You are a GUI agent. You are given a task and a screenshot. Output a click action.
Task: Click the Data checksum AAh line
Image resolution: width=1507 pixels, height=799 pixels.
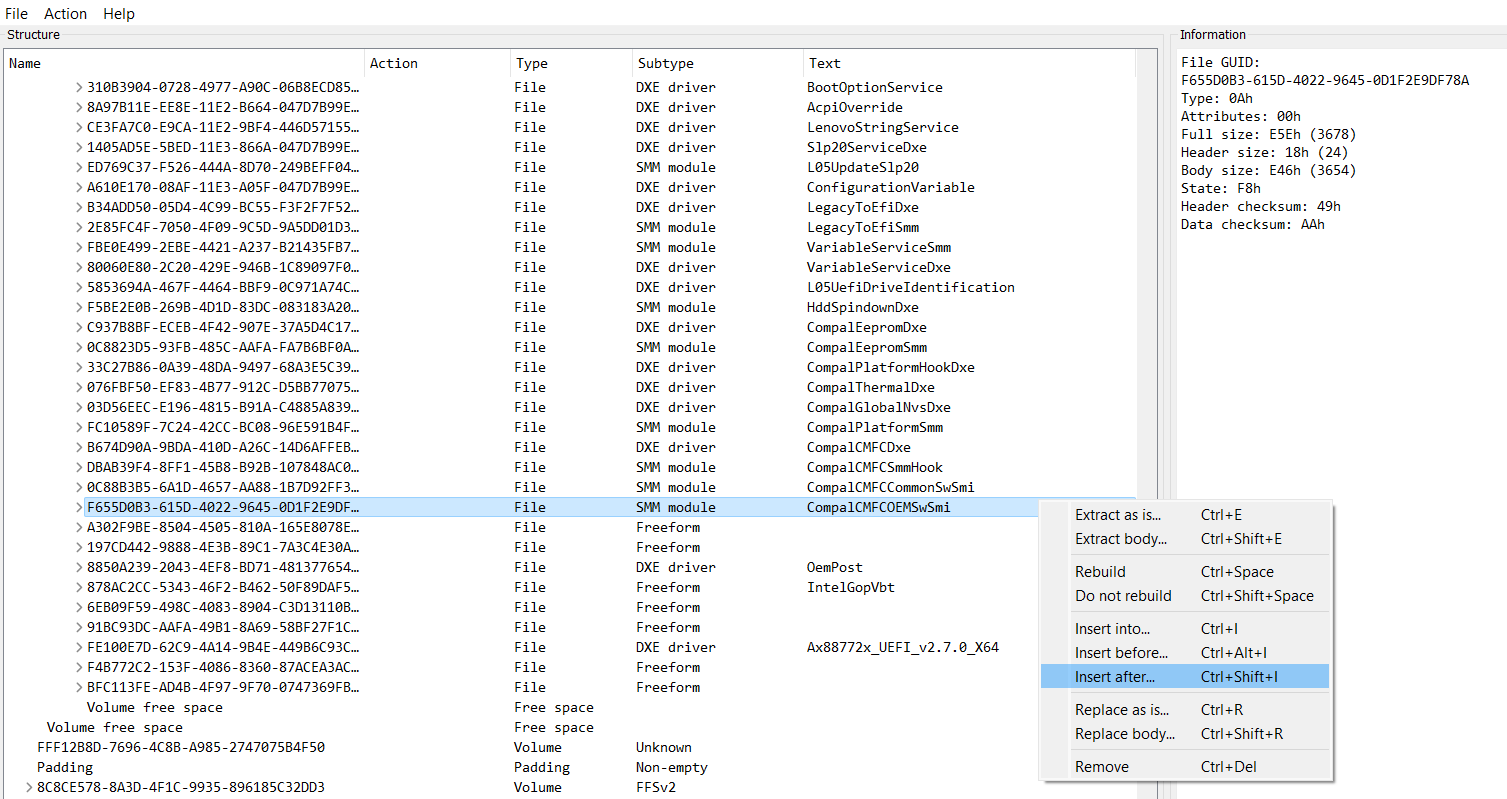coord(1251,224)
